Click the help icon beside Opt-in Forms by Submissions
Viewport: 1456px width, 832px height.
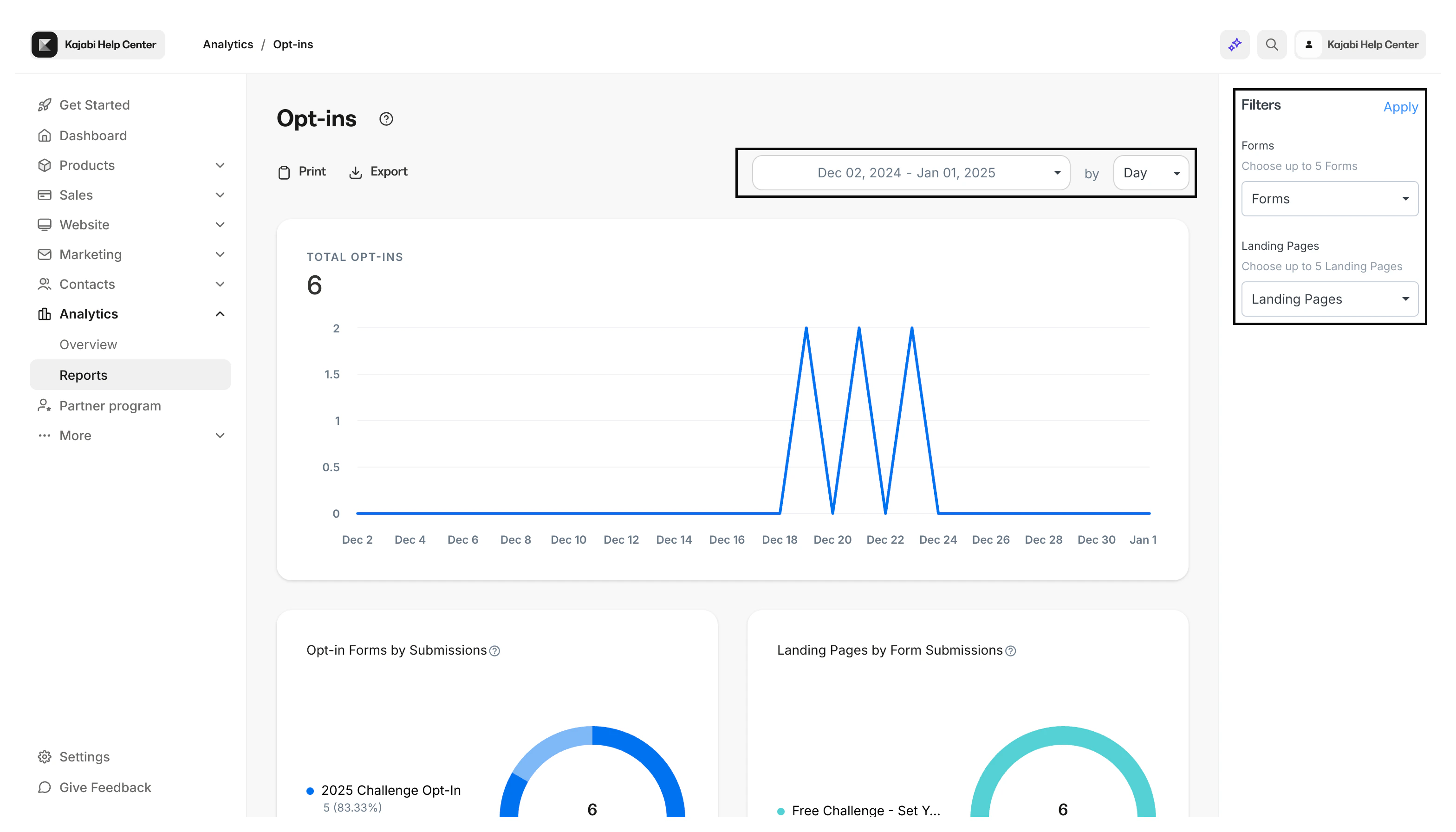click(x=495, y=650)
